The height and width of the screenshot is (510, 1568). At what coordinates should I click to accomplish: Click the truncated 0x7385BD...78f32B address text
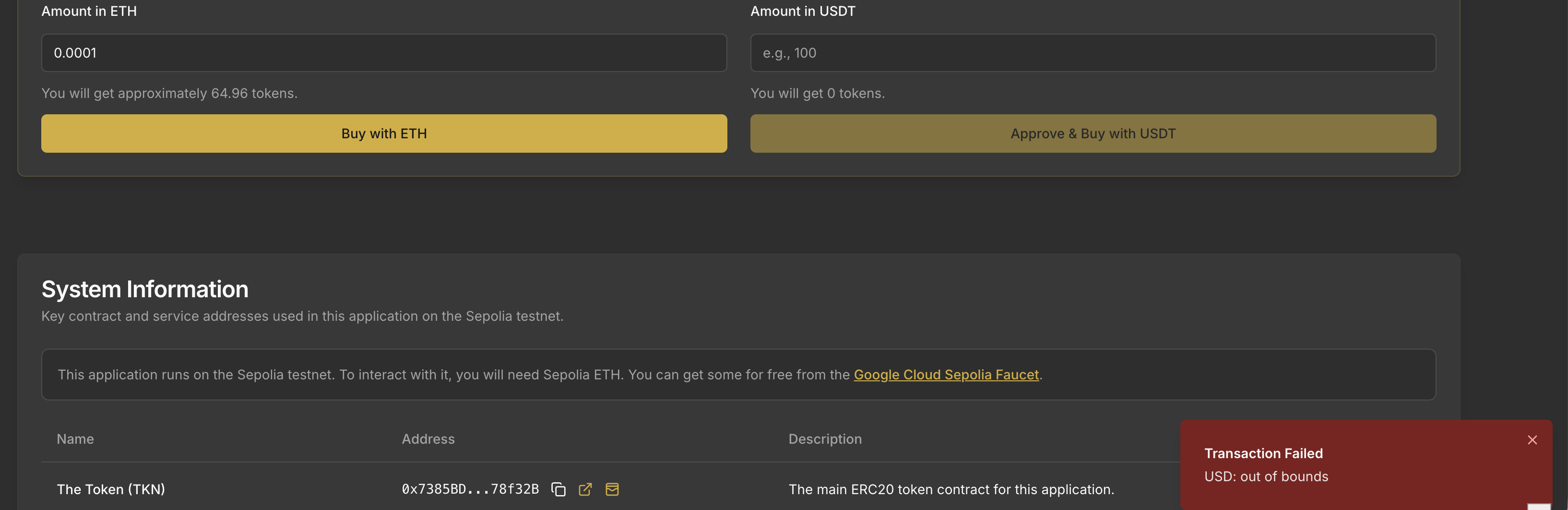pos(470,489)
